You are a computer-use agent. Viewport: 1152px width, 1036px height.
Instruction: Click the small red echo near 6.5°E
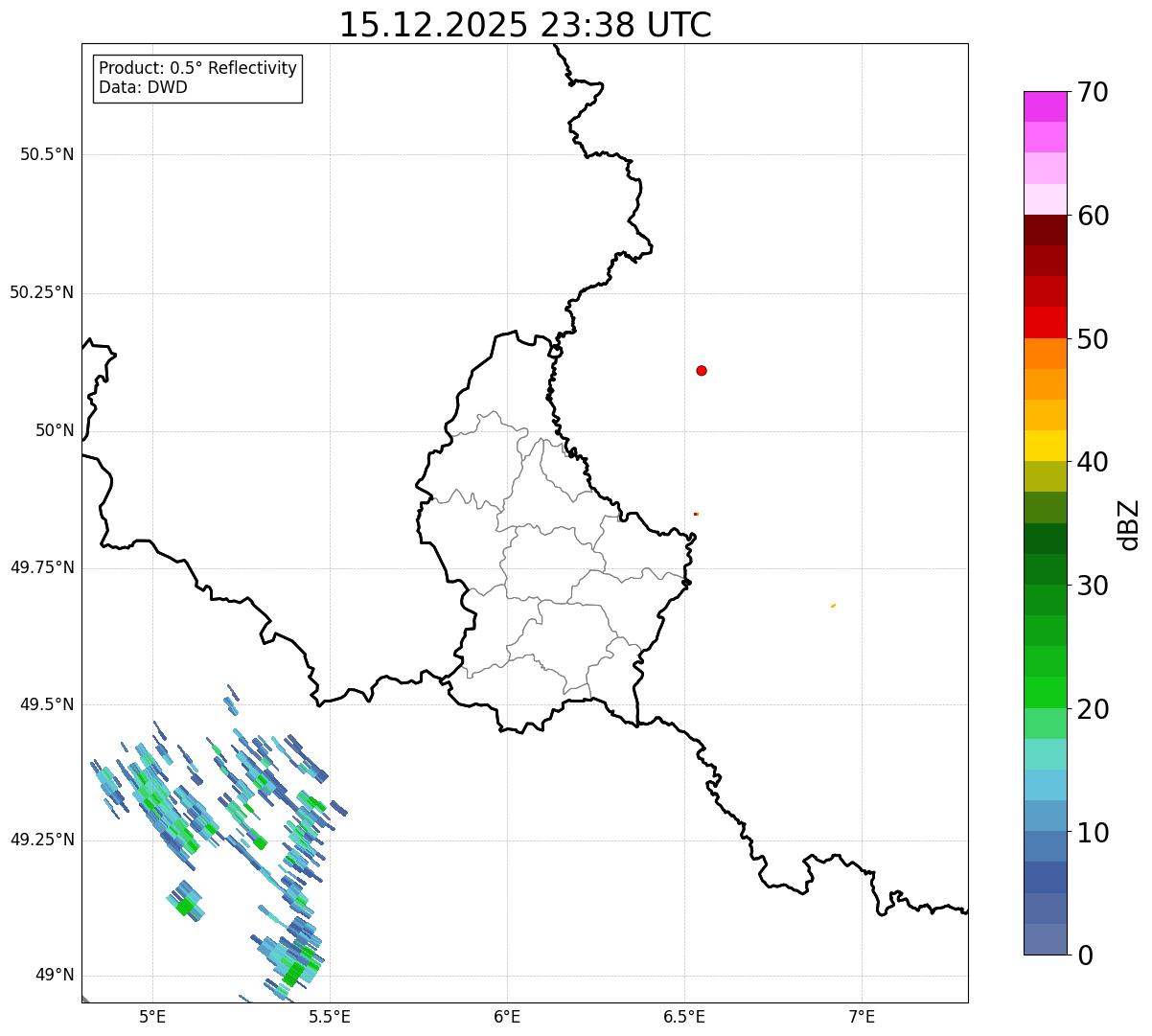(696, 514)
